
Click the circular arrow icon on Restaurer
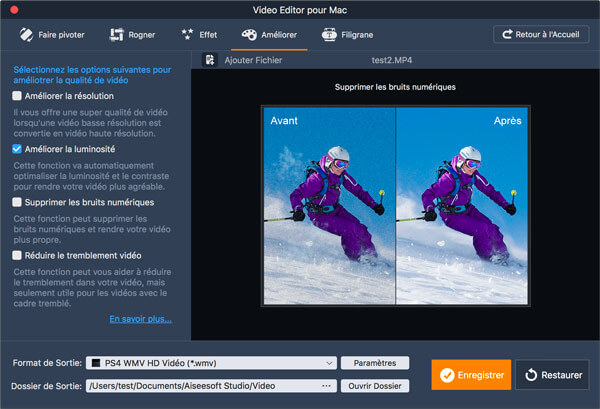[x=531, y=375]
